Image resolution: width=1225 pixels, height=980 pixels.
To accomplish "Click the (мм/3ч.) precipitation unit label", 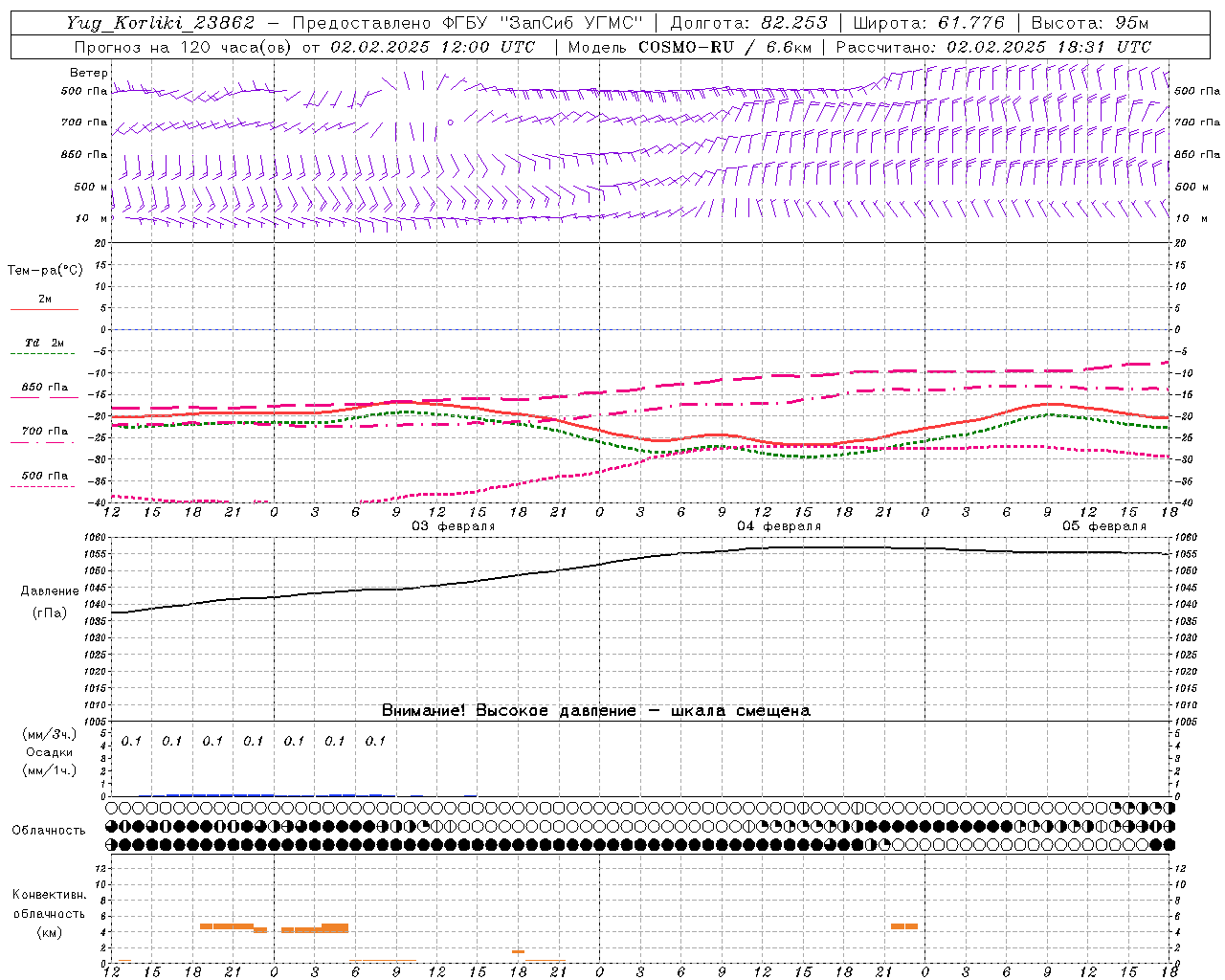I will tap(50, 734).
